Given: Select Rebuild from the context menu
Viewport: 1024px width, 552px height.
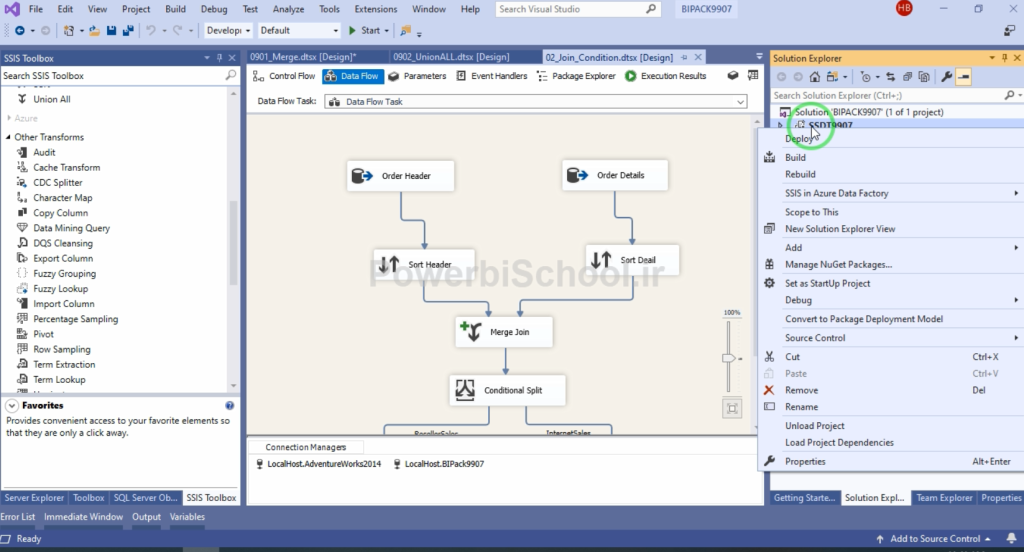Looking at the screenshot, I should pos(800,174).
